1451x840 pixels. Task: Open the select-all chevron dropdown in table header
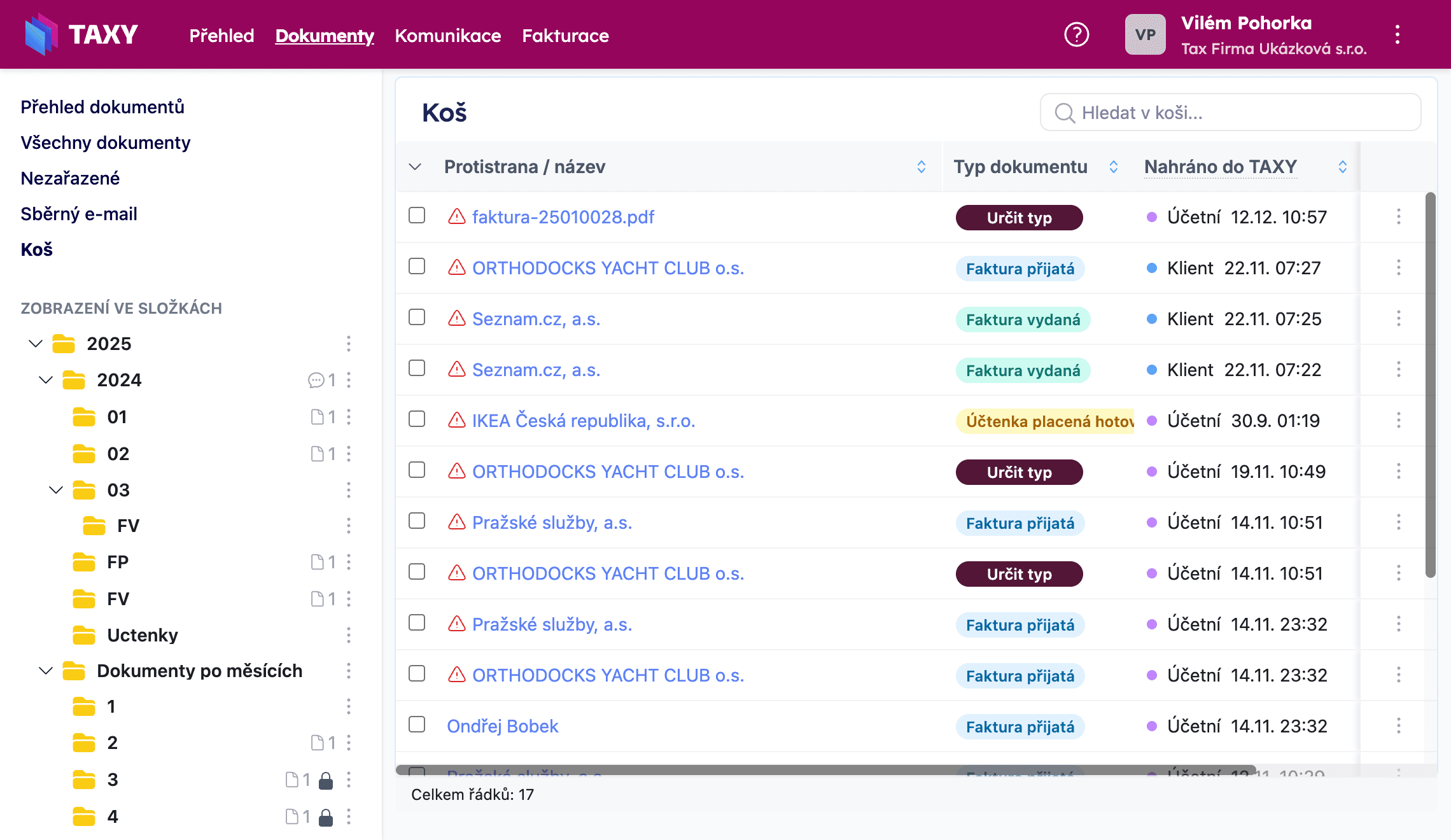point(415,167)
